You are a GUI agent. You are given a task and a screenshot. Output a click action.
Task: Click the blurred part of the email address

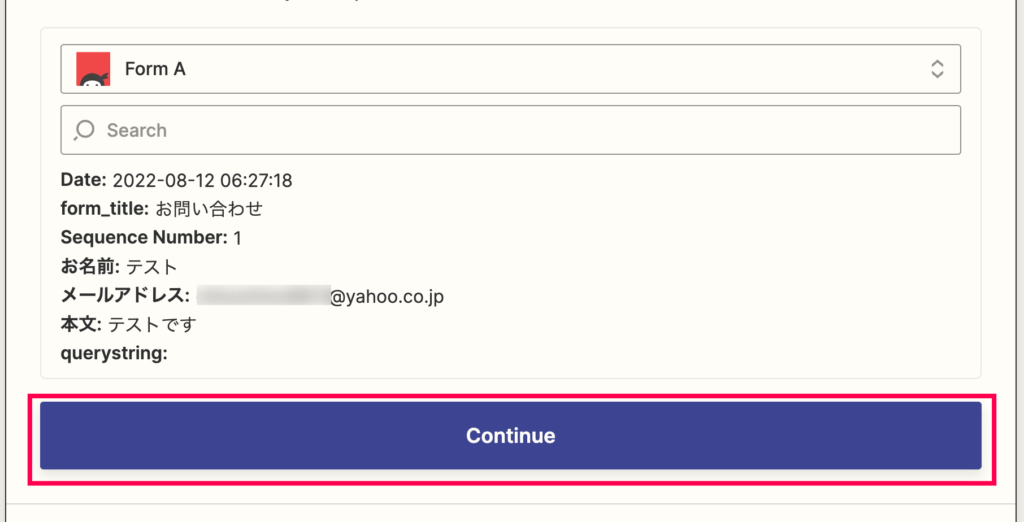tap(263, 295)
